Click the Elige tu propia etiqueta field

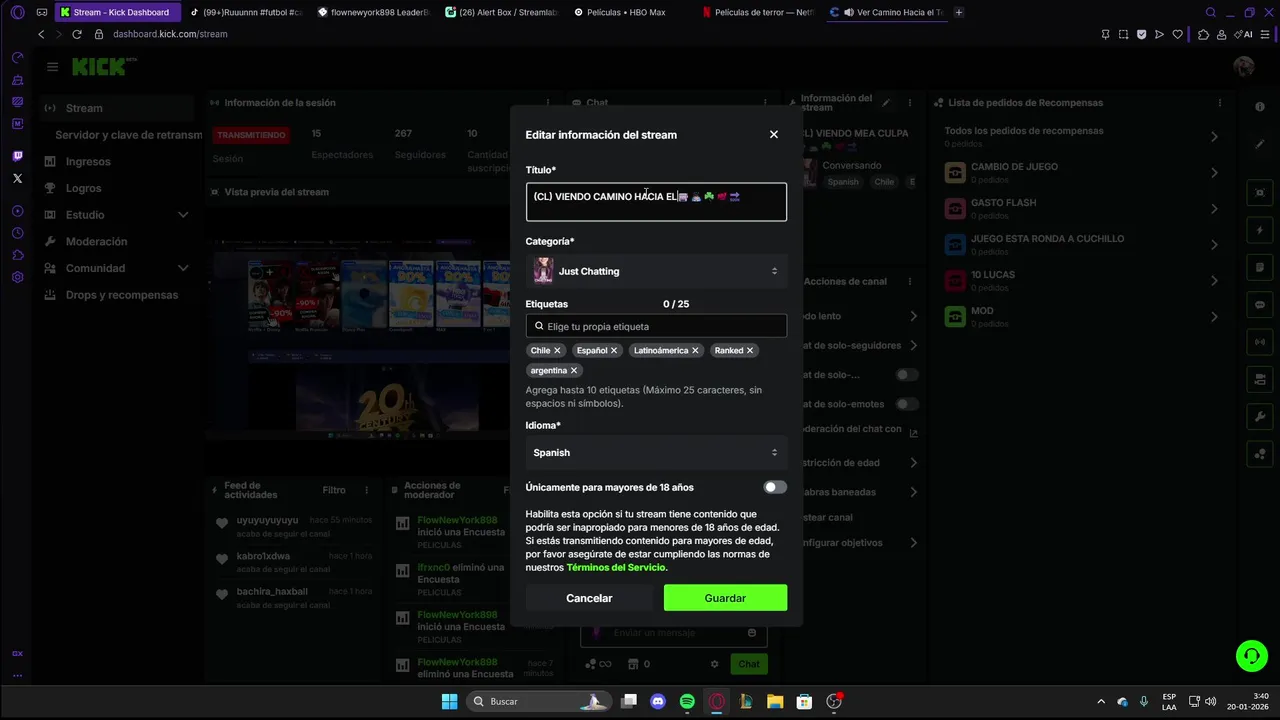click(656, 326)
